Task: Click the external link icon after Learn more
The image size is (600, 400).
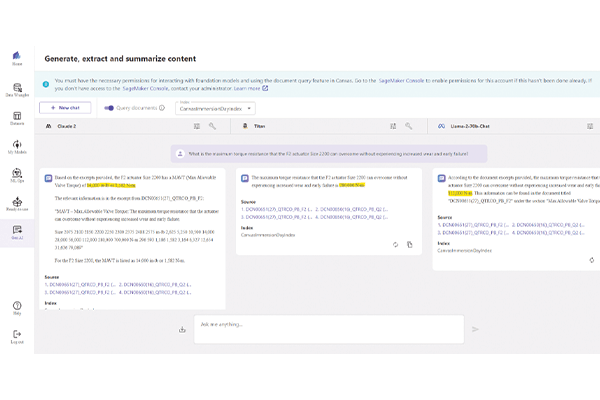Action: point(265,88)
